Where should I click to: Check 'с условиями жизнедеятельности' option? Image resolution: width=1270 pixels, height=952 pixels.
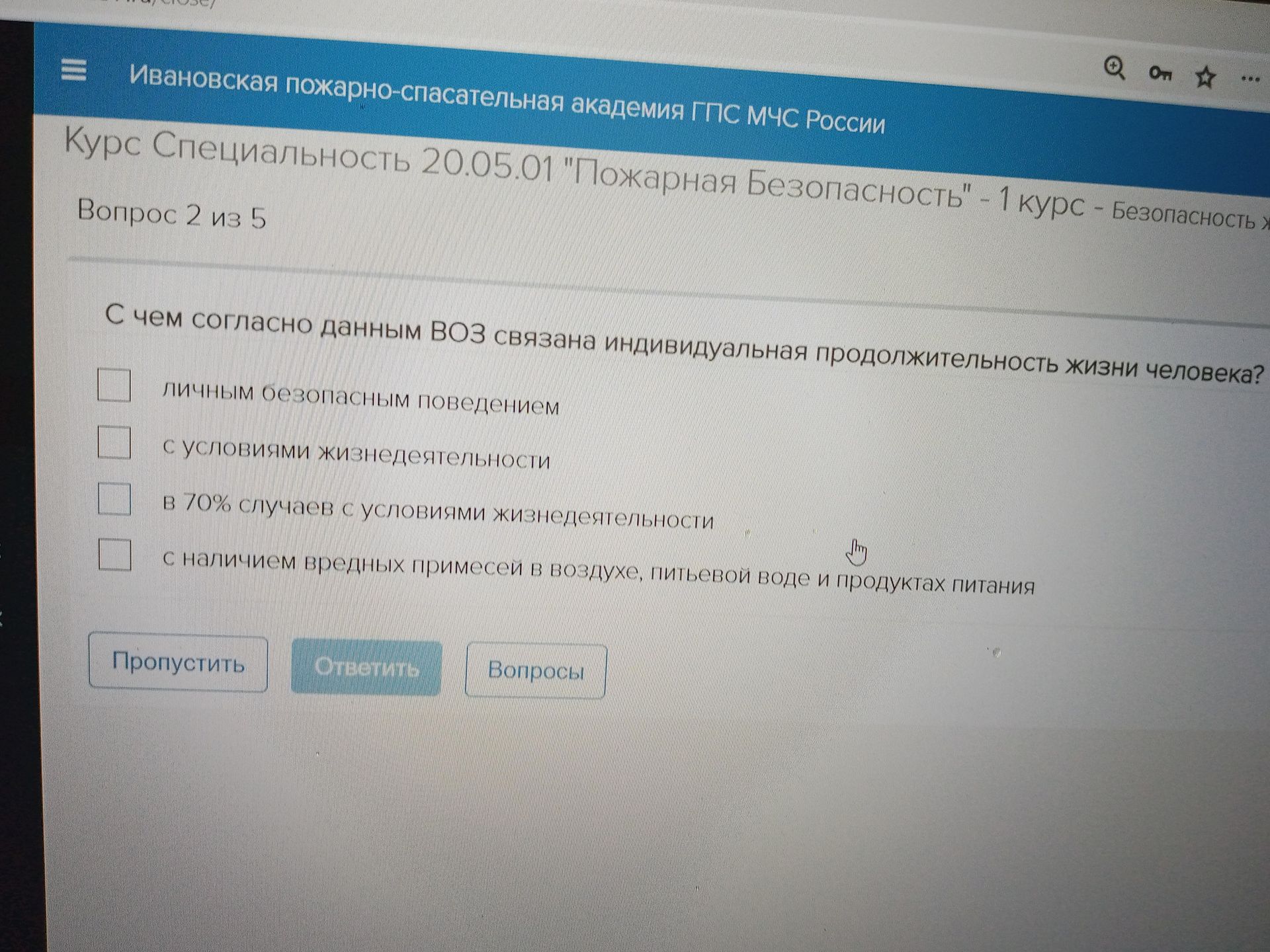114,442
